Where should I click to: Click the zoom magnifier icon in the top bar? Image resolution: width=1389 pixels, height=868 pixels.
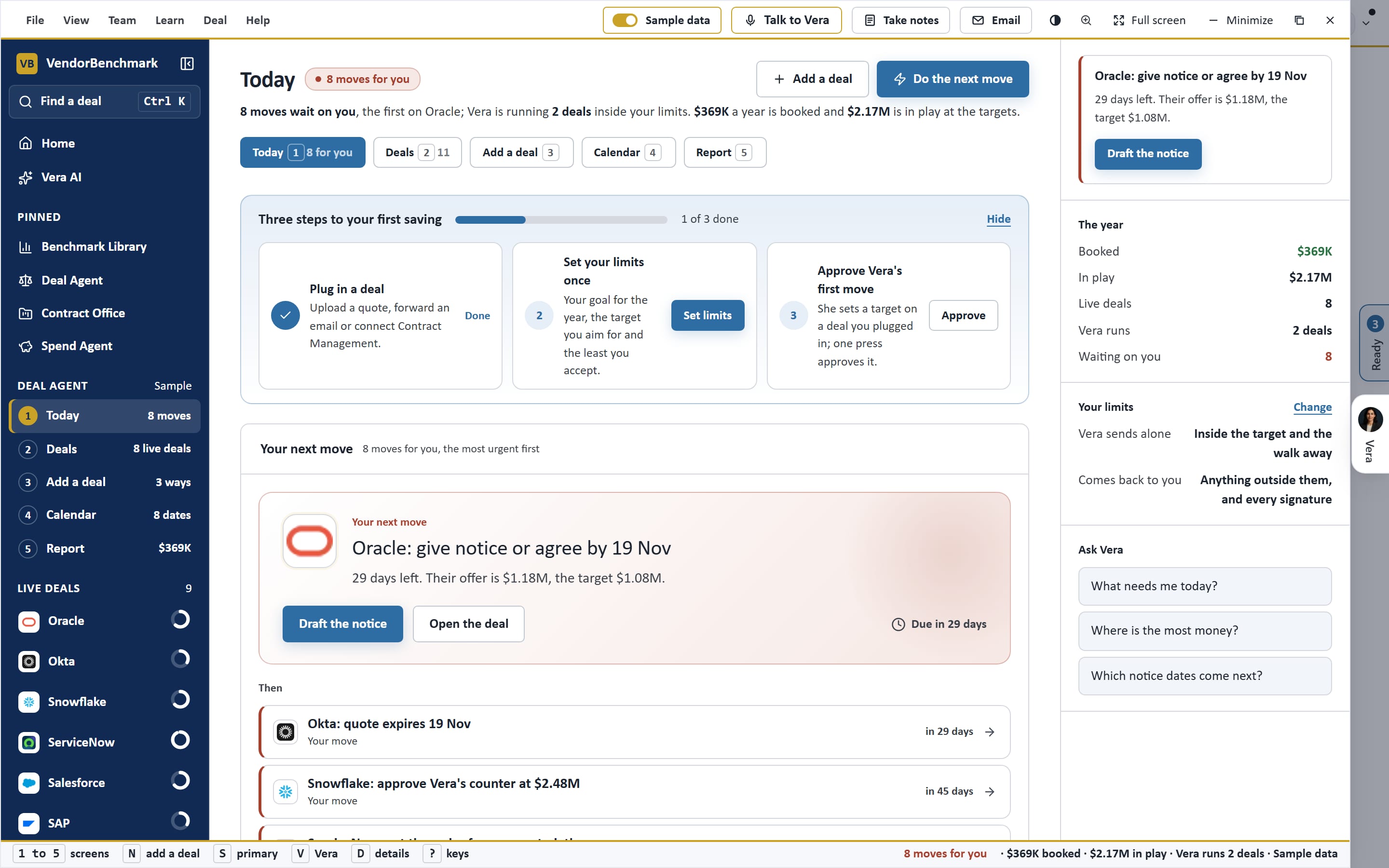click(1086, 20)
